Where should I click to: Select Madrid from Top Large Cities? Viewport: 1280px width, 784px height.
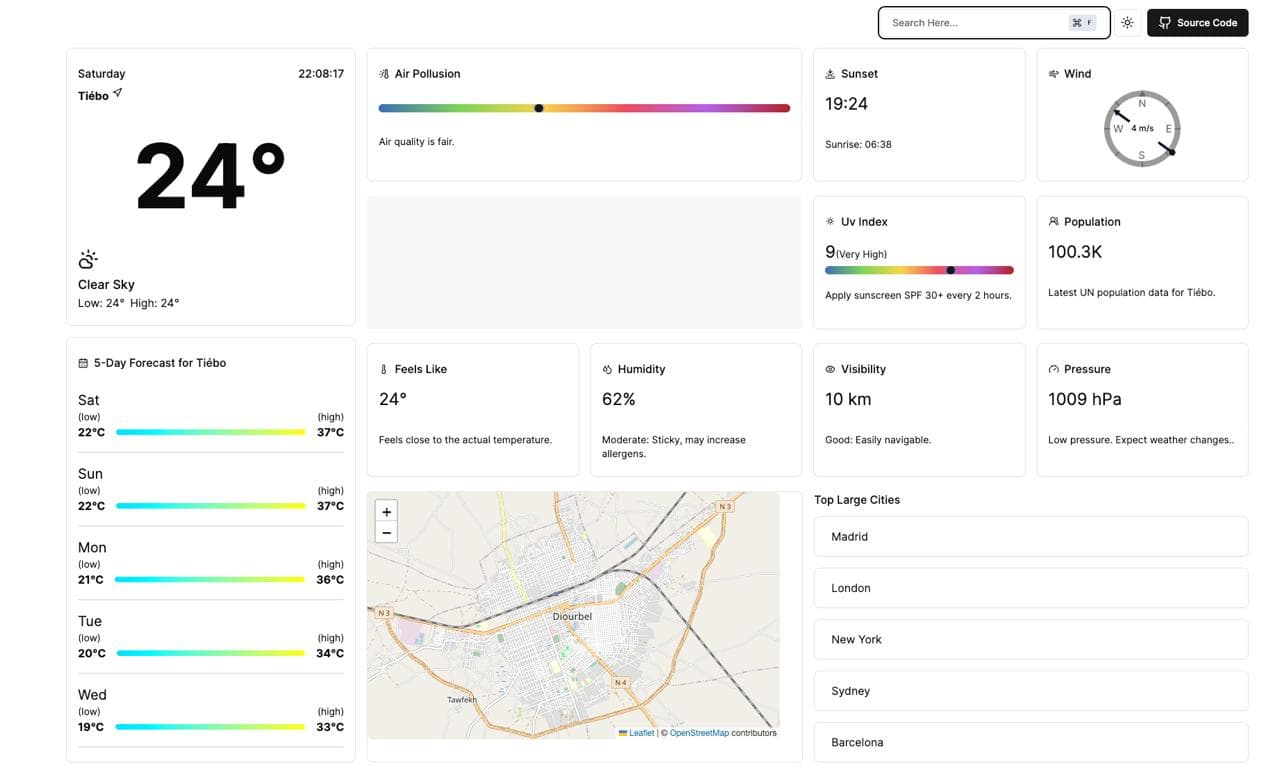click(x=1031, y=537)
